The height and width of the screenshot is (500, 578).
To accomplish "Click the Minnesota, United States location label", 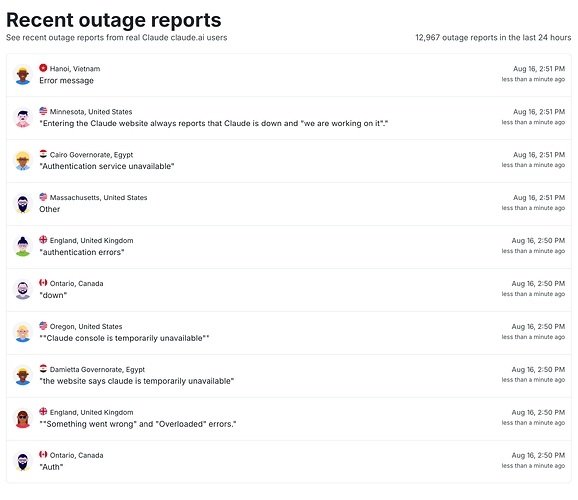I will tap(91, 112).
